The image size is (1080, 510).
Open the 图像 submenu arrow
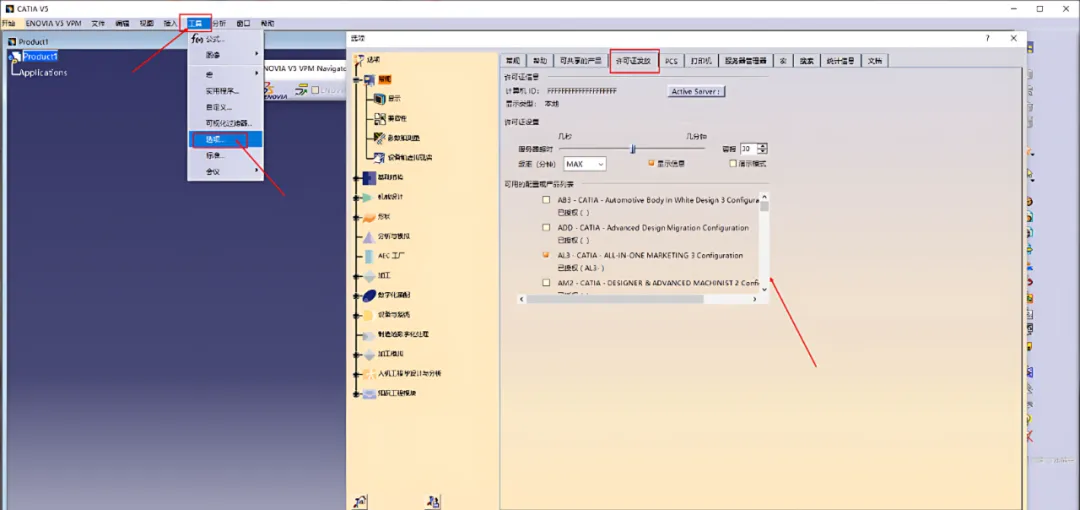(258, 54)
